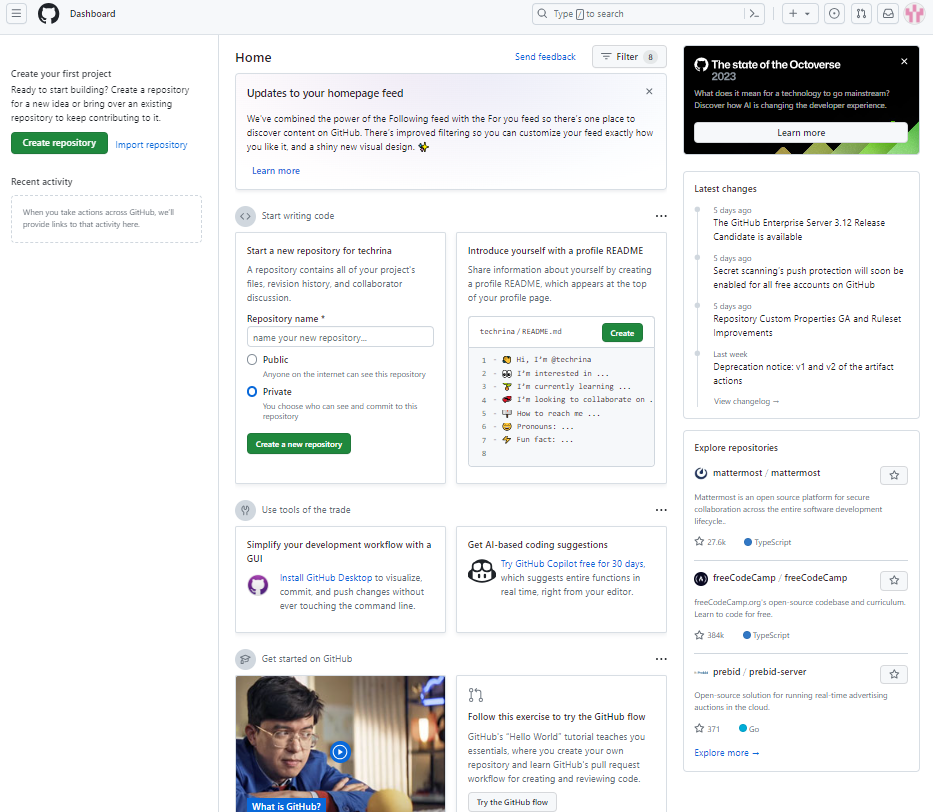Open the View changelog link

(x=746, y=401)
